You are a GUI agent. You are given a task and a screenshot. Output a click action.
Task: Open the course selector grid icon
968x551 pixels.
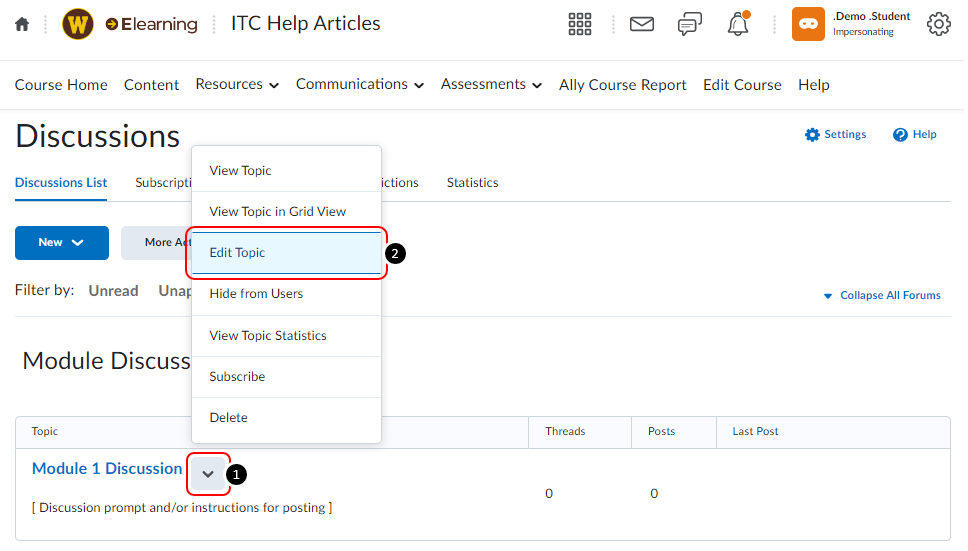coord(582,24)
